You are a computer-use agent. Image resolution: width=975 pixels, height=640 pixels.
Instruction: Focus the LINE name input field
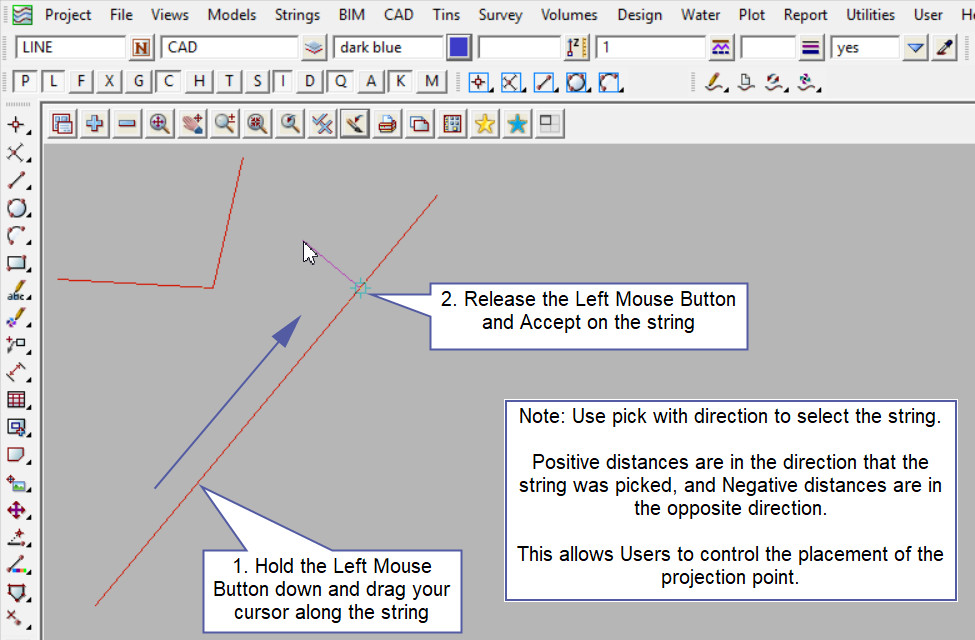(x=70, y=48)
